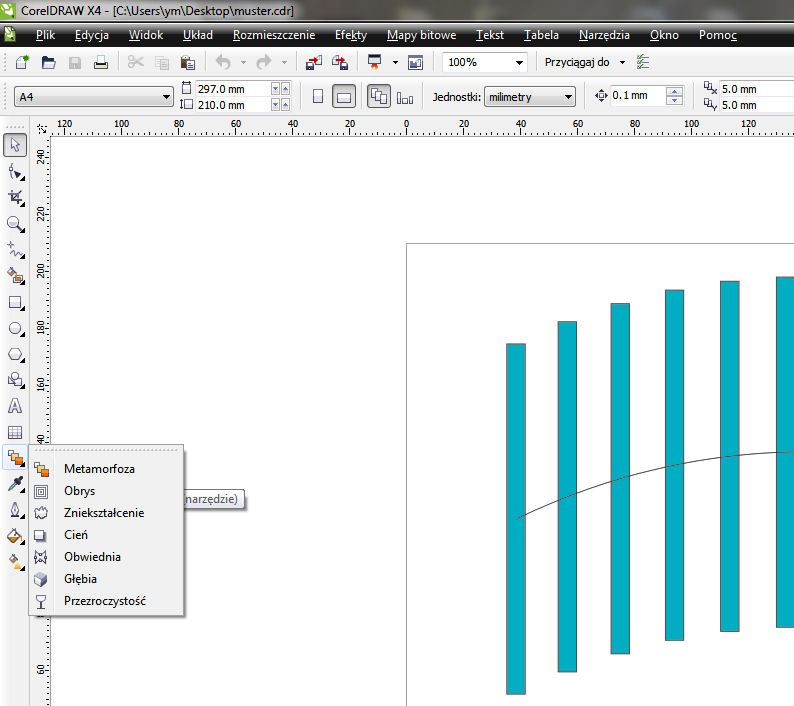Viewport: 794px width, 706px height.
Task: Open the Efekty menu
Action: coord(350,35)
